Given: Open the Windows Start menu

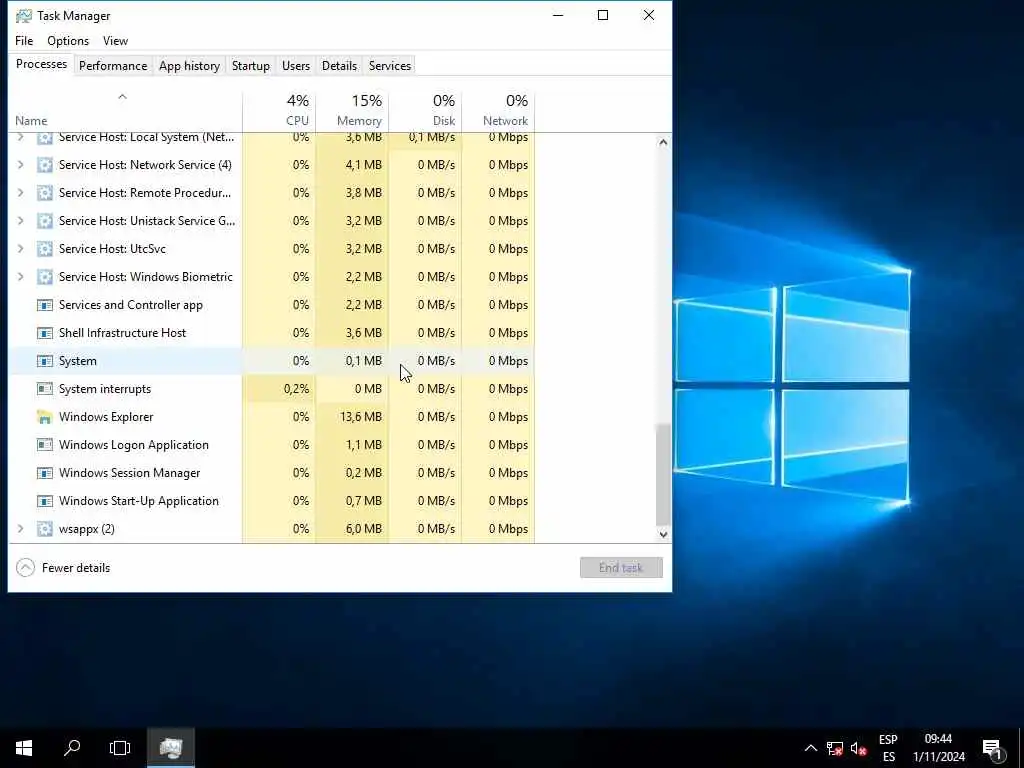Looking at the screenshot, I should click(24, 748).
